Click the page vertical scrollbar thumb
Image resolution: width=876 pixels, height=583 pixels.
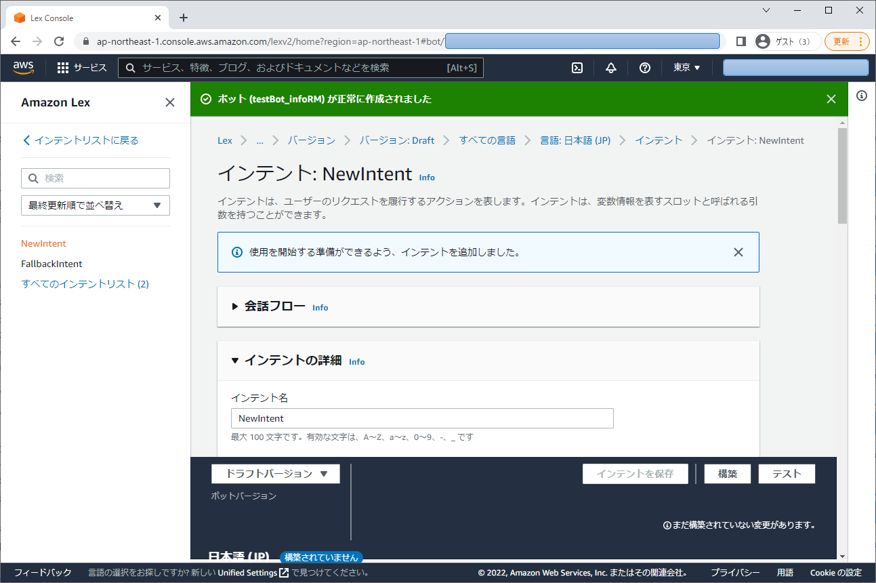click(842, 175)
